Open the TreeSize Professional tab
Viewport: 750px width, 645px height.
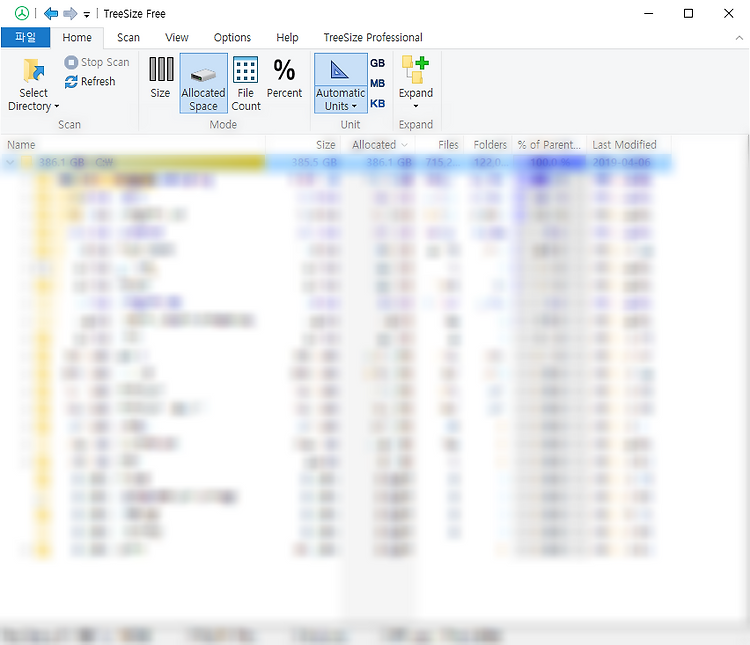373,37
